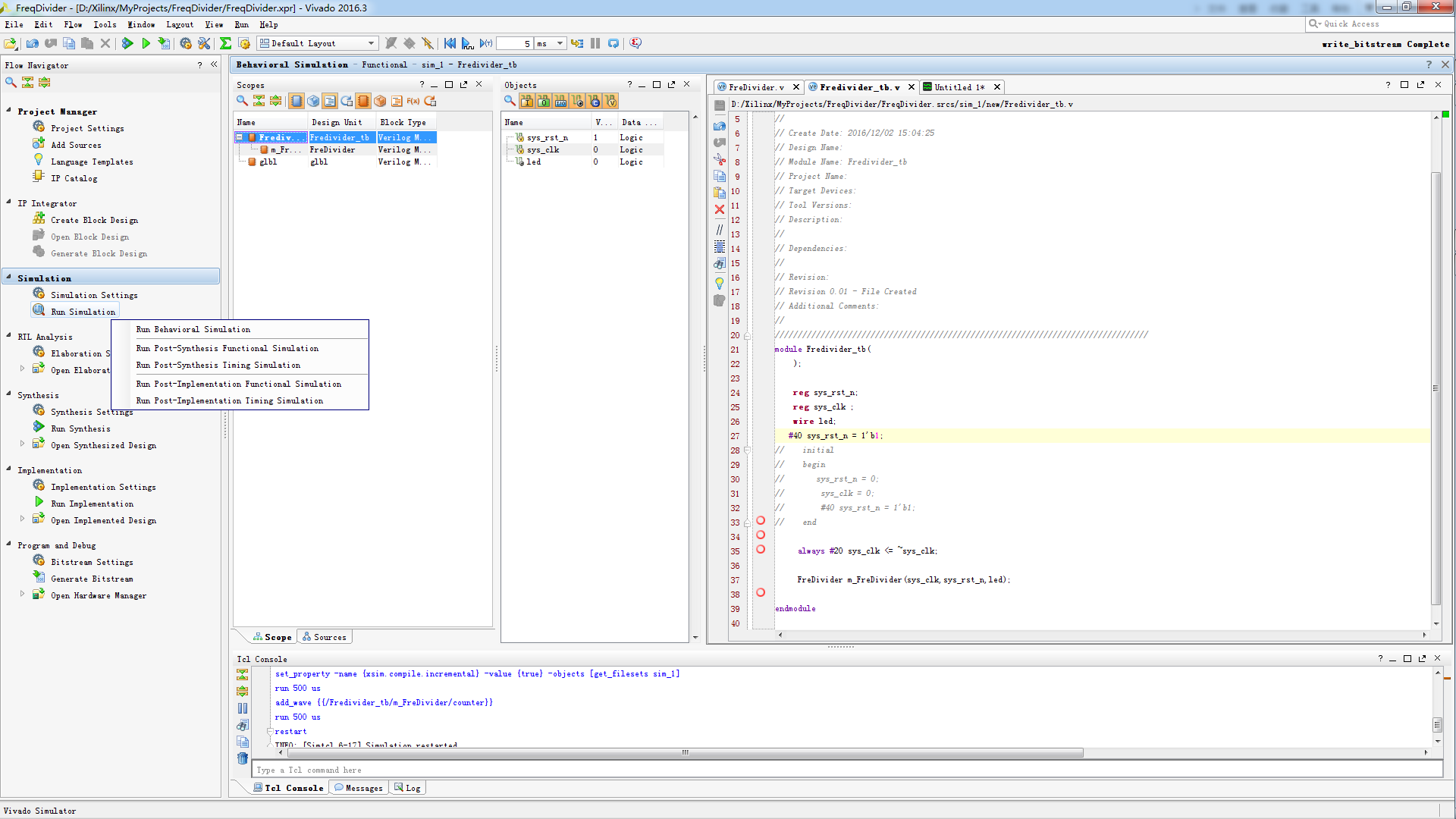Screen dimensions: 1456x819
Task: Click the search icon in Scopes panel
Action: pos(242,101)
